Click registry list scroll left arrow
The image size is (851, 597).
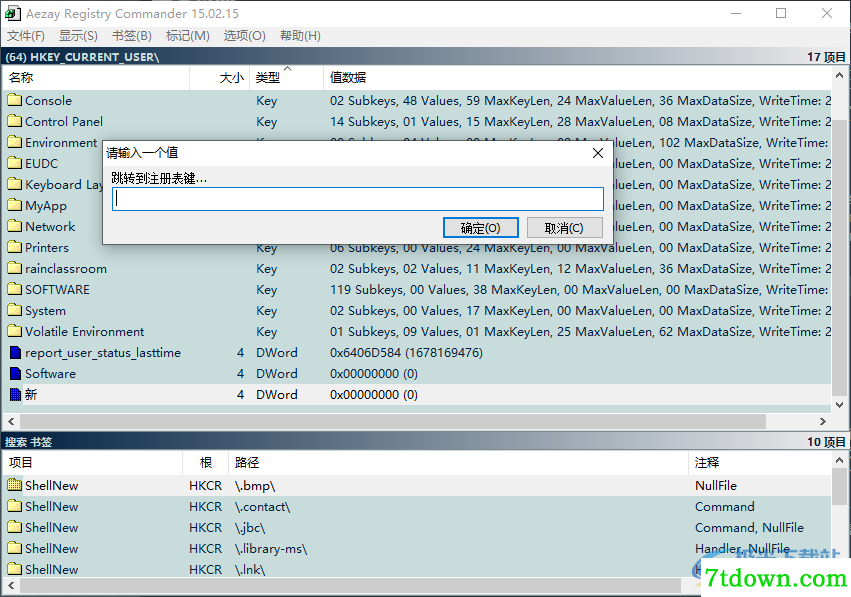pos(11,421)
